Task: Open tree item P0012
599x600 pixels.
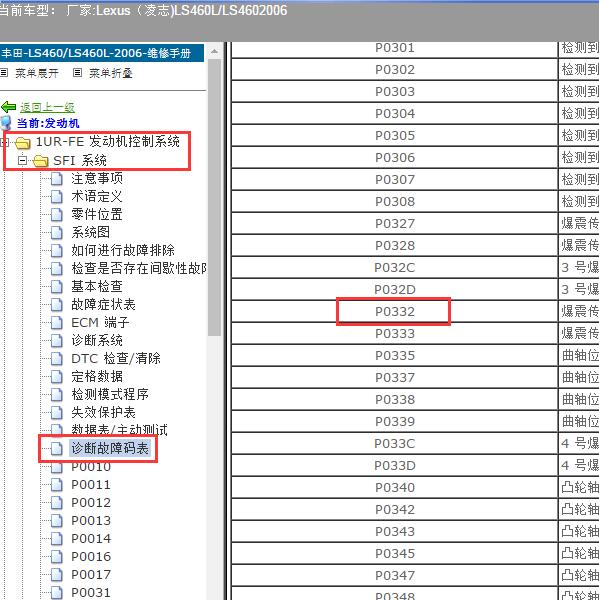Action: 91,502
